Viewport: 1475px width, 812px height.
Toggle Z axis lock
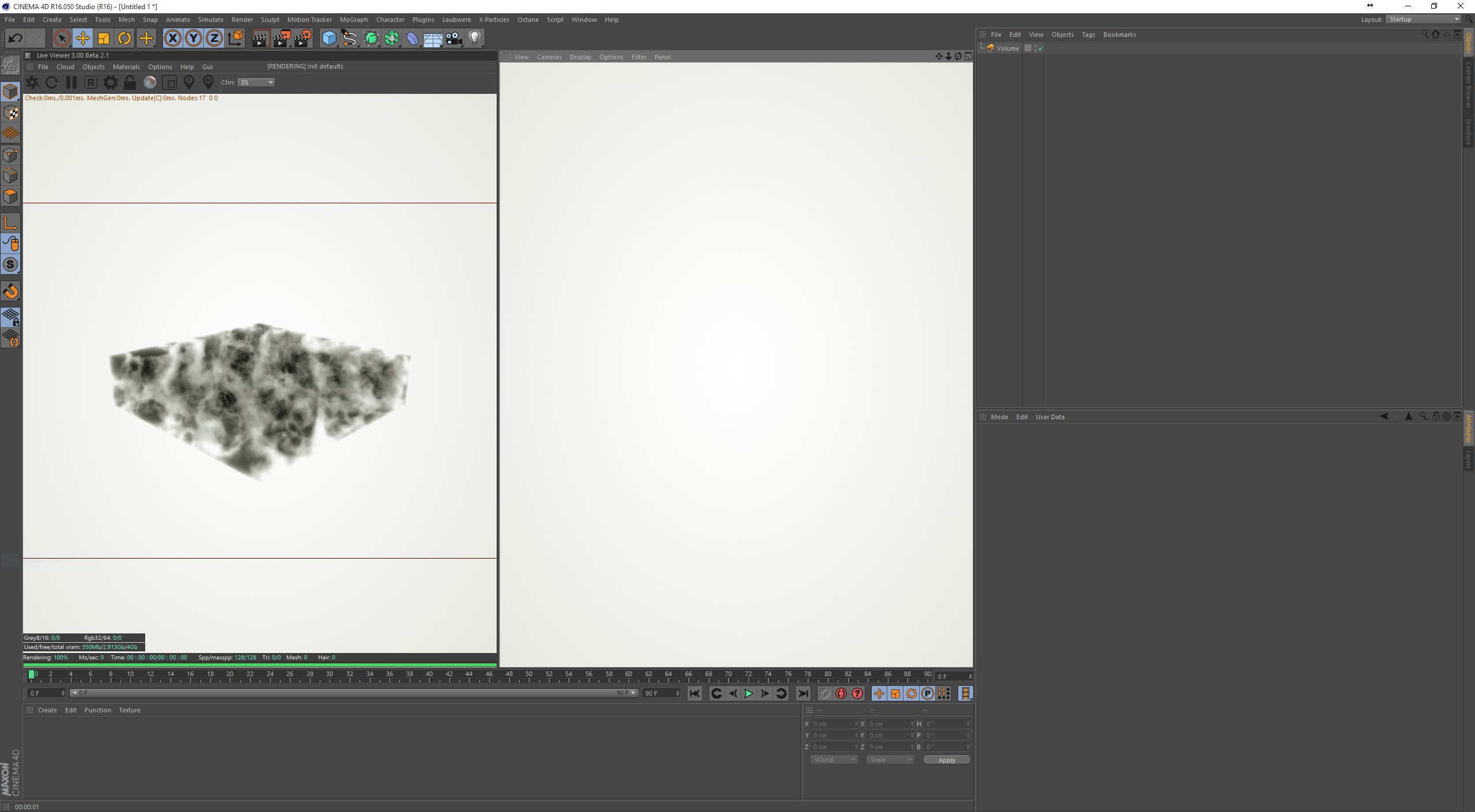(214, 39)
